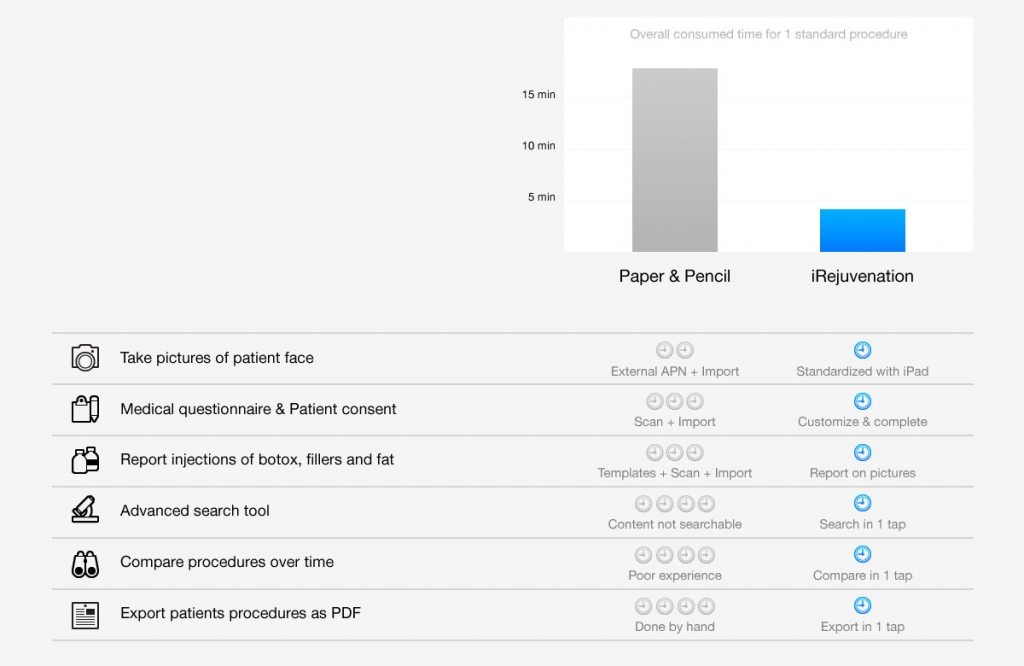The image size is (1024, 666).
Task: Click 'Take pictures of patient face' row
Action: tap(217, 358)
